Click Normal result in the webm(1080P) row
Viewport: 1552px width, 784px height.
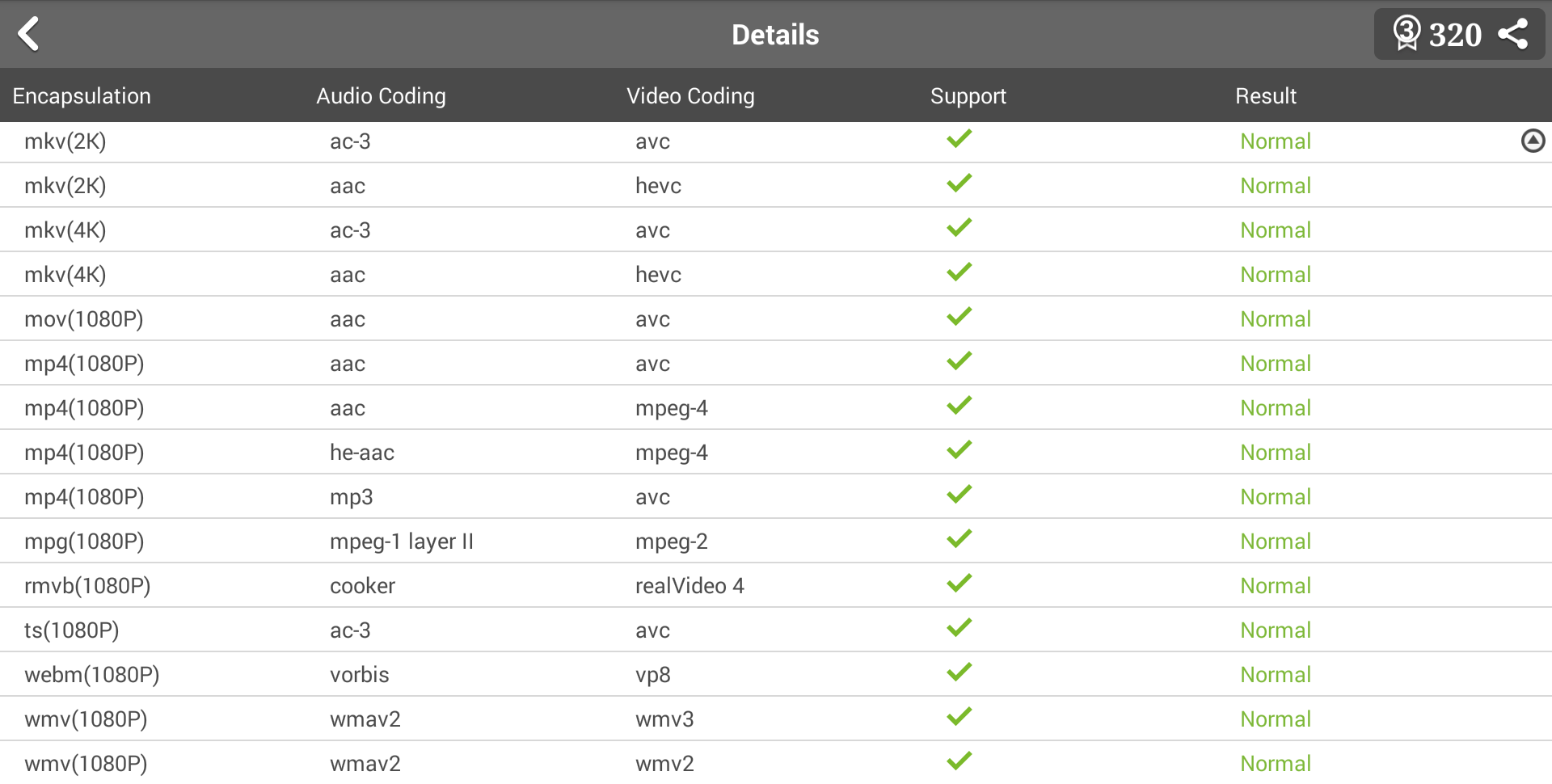click(1275, 675)
